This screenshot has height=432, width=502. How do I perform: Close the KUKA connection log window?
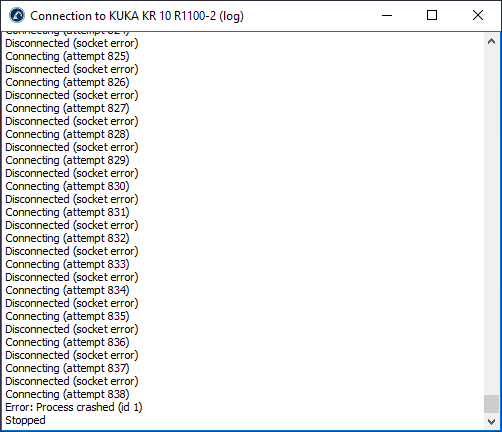478,15
